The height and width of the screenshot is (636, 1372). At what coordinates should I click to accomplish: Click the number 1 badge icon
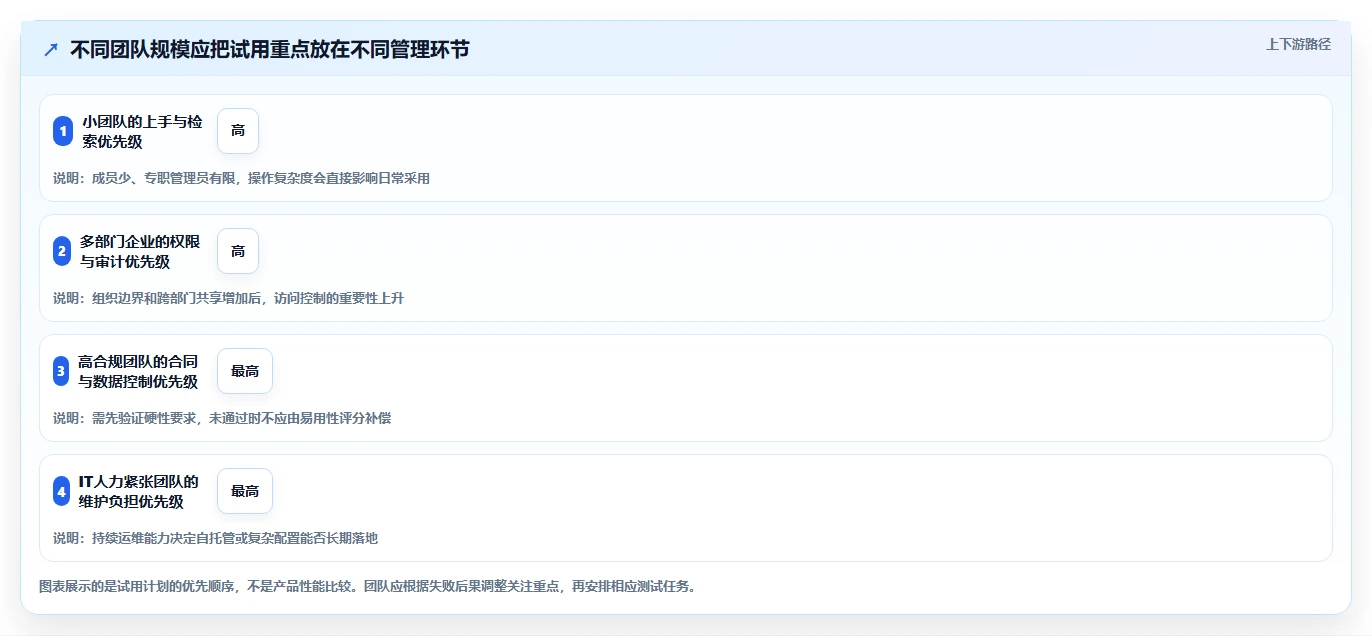(x=63, y=131)
